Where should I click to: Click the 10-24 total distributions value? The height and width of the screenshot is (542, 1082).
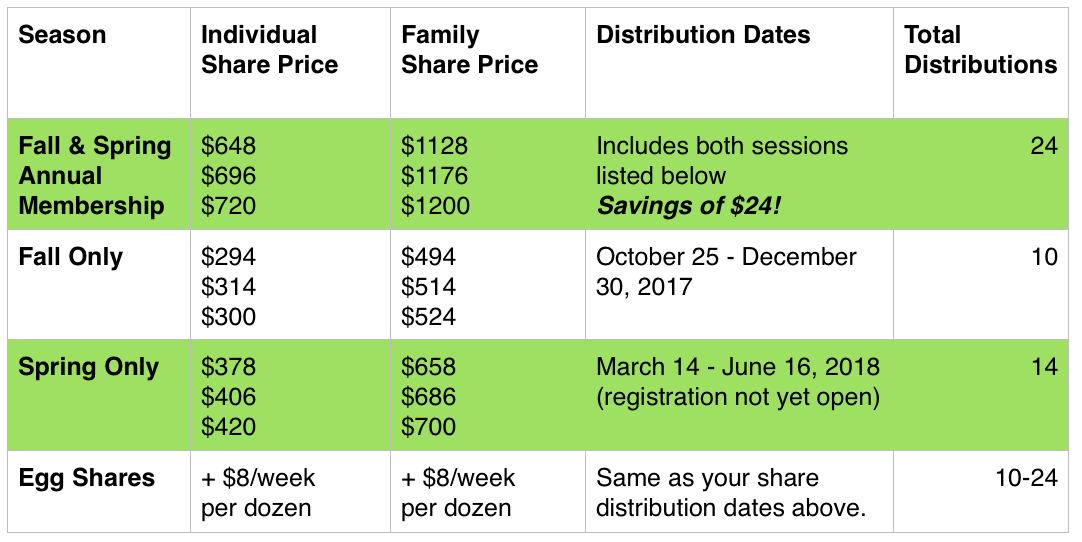tap(1026, 477)
